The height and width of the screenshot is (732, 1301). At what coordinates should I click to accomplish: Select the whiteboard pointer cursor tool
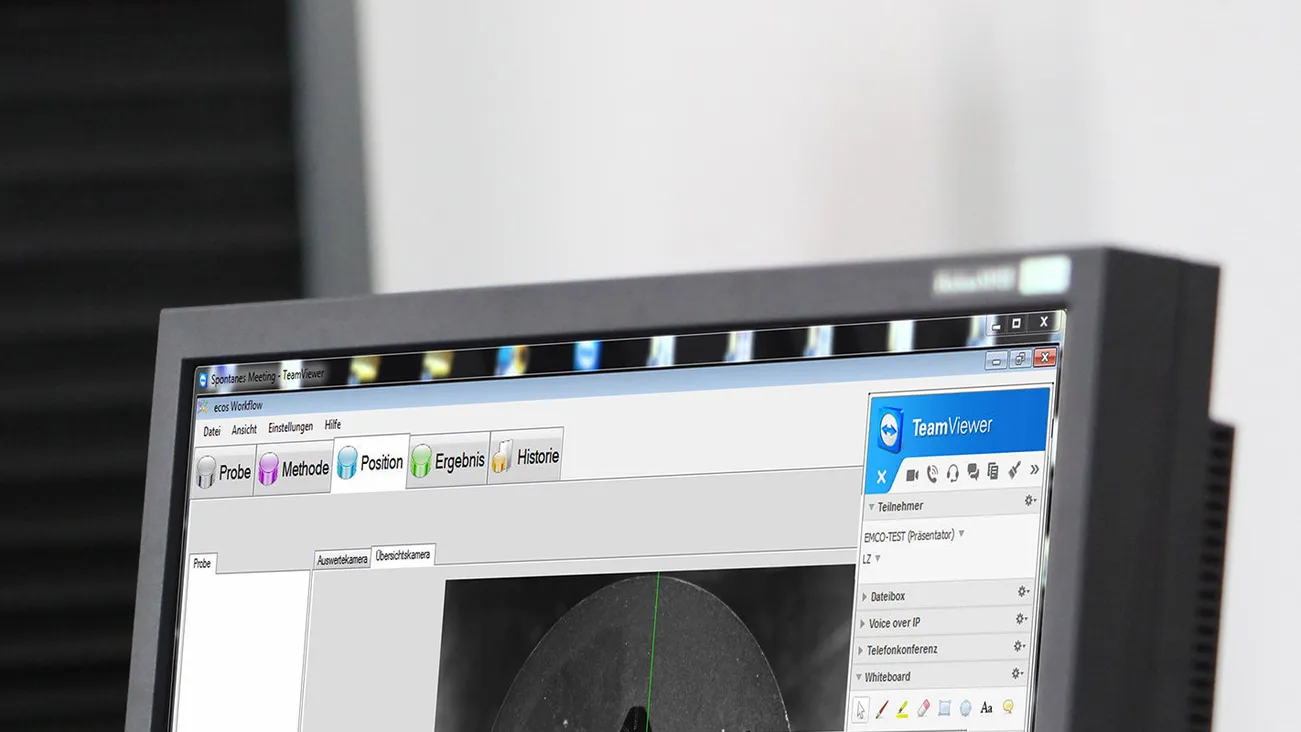coord(861,711)
